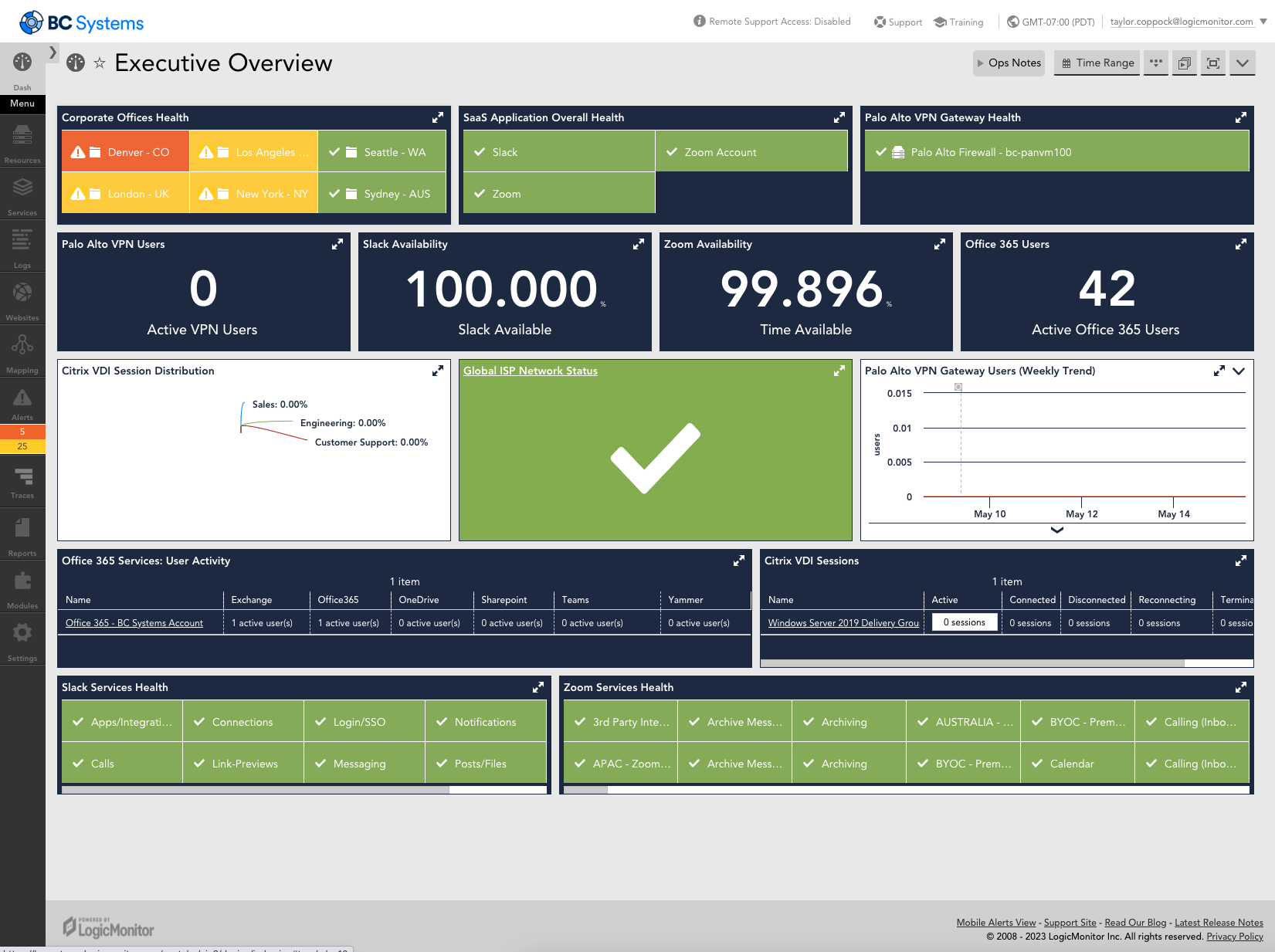
Task: Open Palo Alto Firewall bc-panvm100 tile
Action: point(1056,151)
